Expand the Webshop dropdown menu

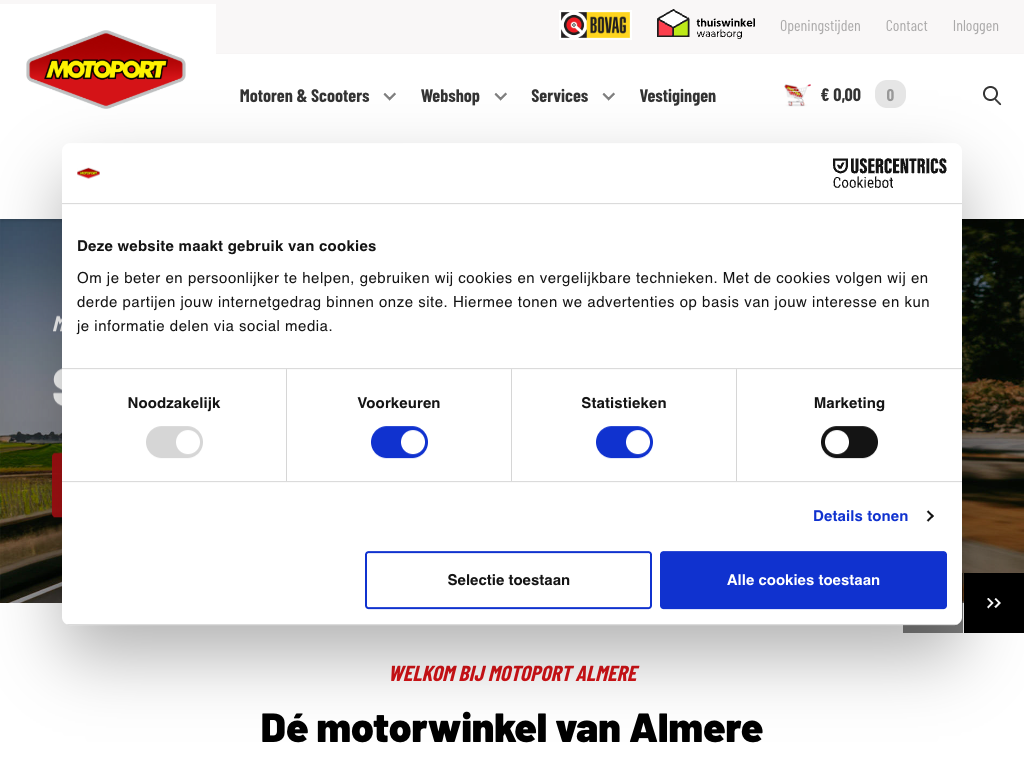point(464,96)
